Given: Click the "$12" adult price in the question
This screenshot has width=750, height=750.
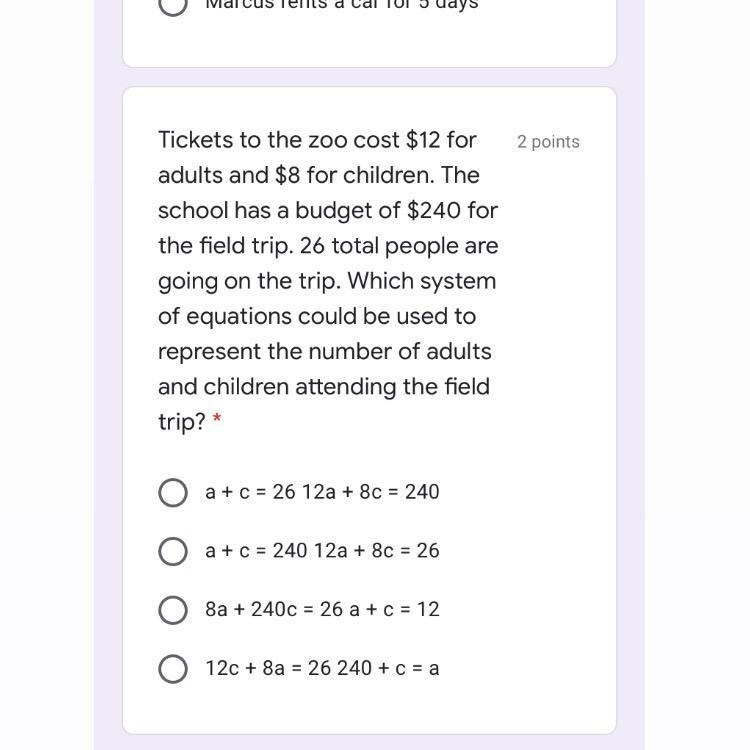Looking at the screenshot, I should click(423, 140).
